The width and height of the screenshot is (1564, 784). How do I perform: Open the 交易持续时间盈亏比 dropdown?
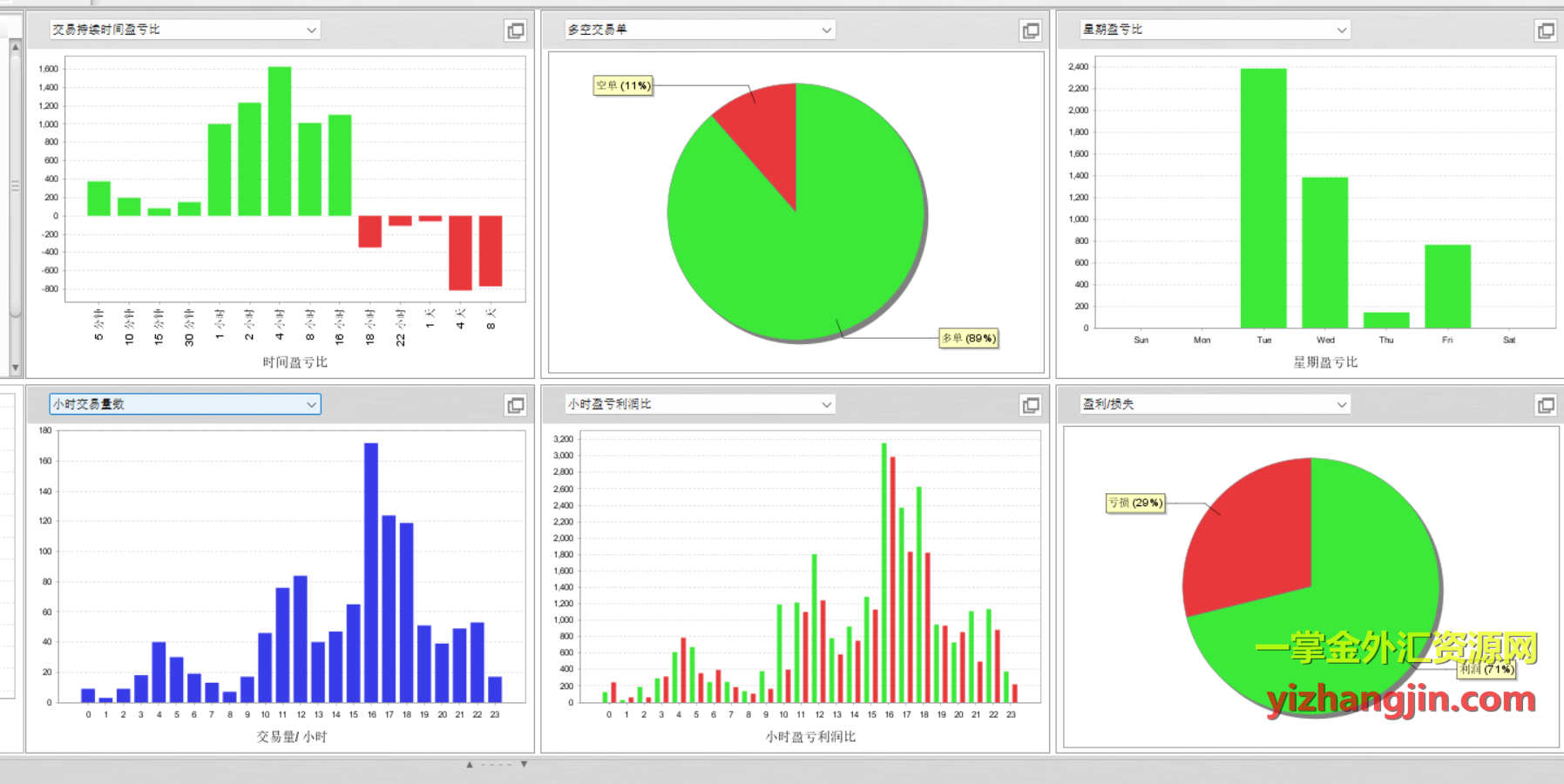coord(311,30)
